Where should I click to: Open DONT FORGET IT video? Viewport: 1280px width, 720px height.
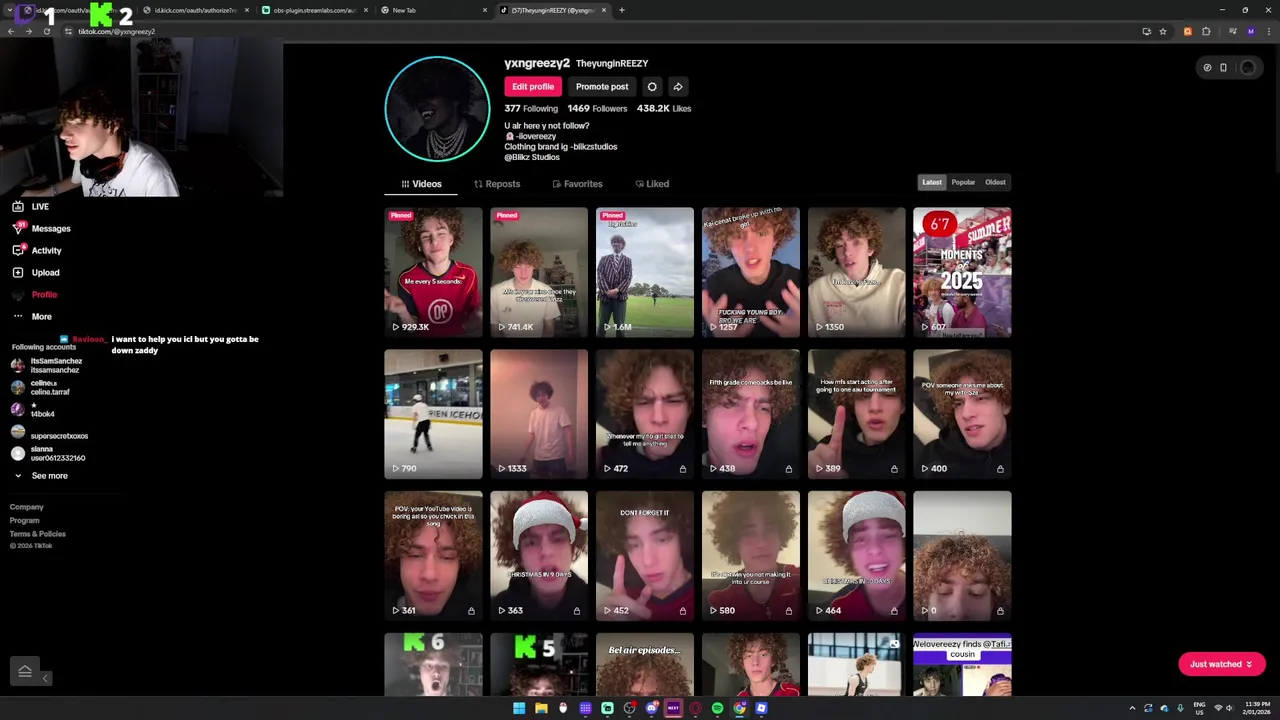point(645,556)
